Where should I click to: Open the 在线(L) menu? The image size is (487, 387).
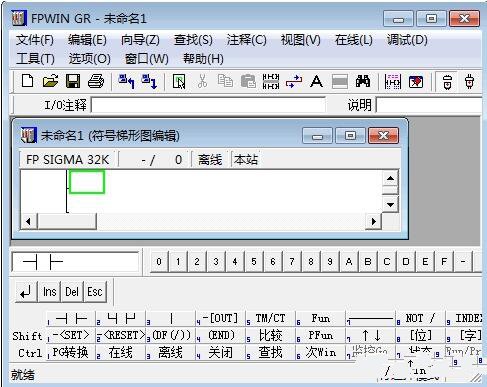353,40
